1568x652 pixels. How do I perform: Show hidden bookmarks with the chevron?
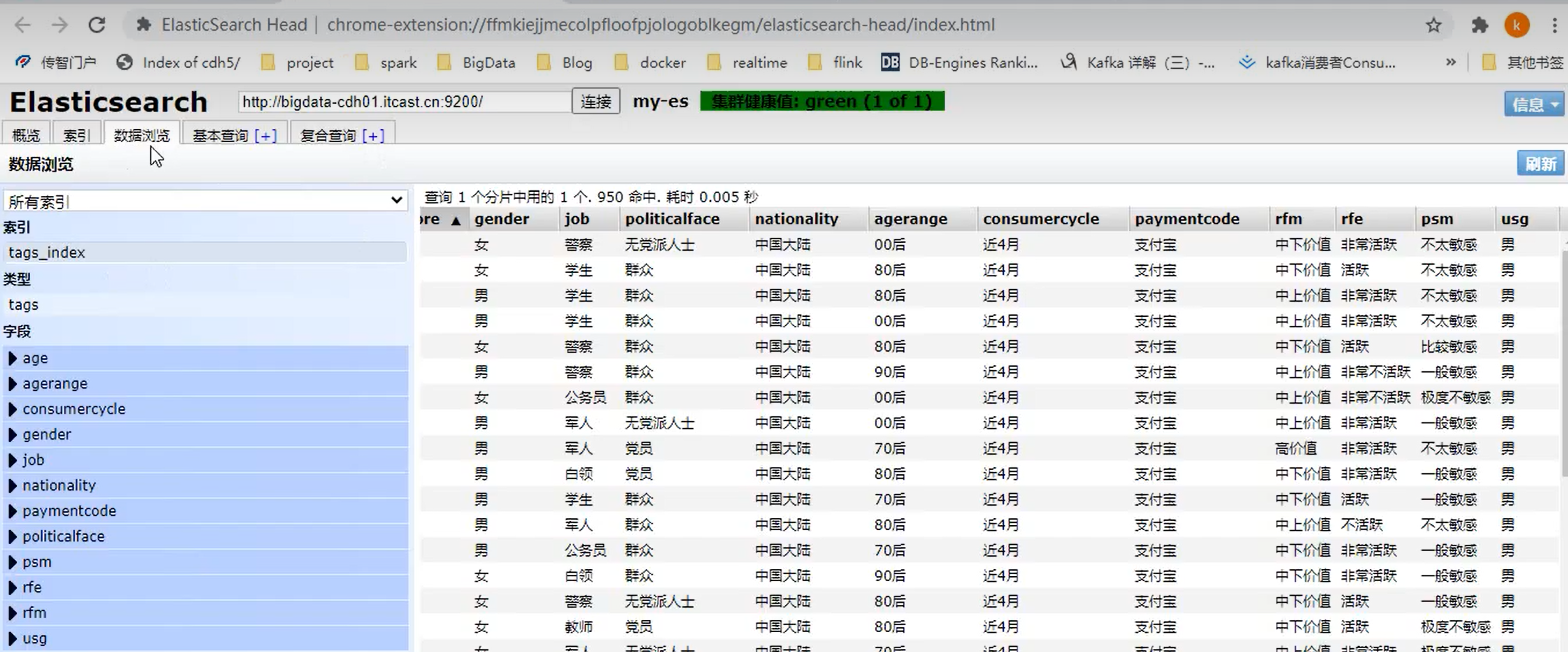[1451, 62]
